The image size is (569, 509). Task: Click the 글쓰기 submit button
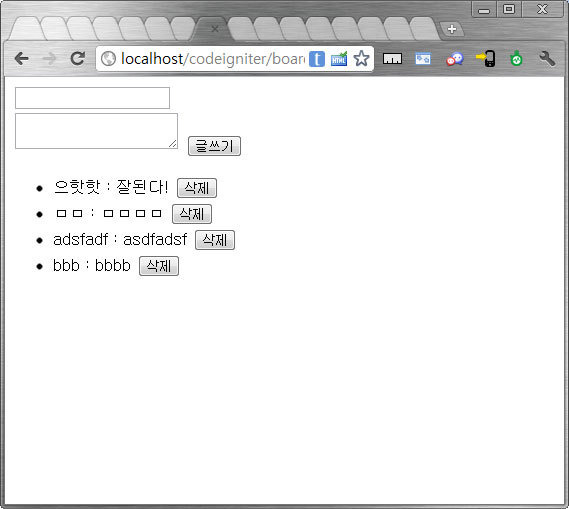214,146
